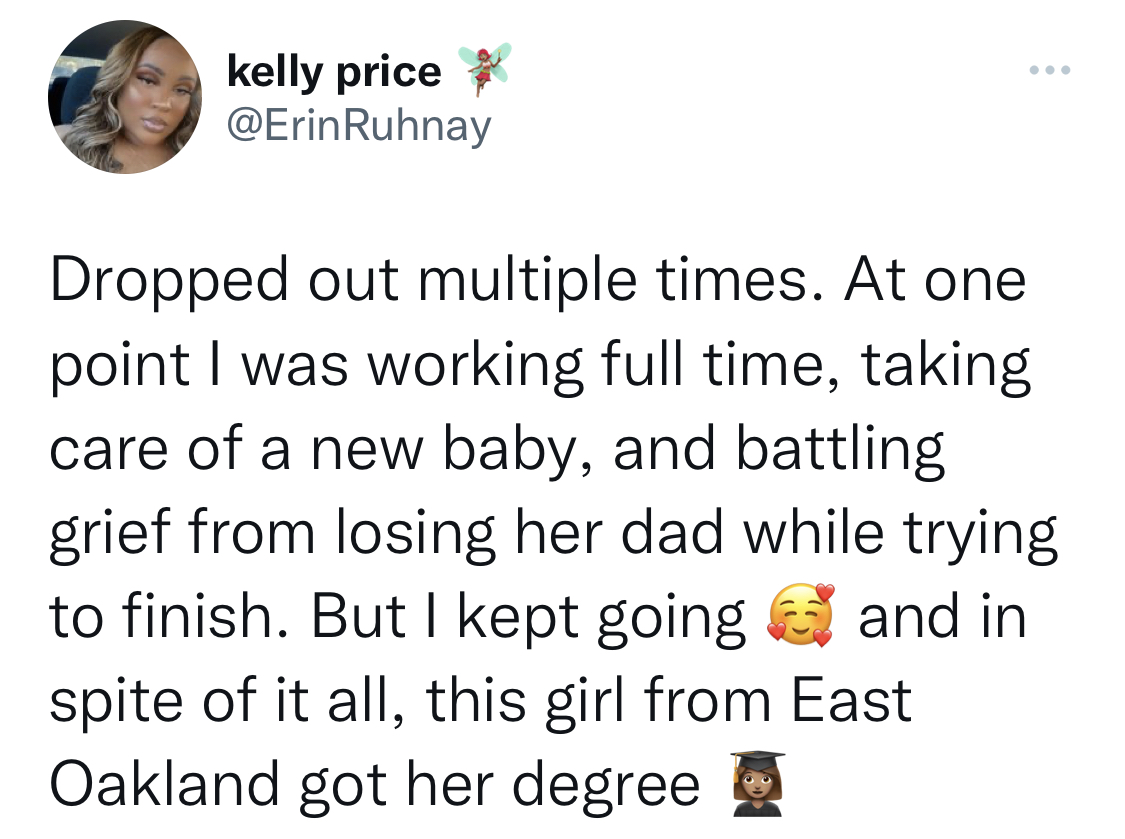Click the phrase "But I kept going"

click(528, 617)
